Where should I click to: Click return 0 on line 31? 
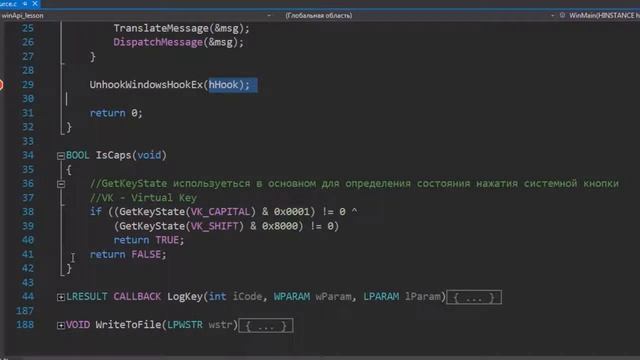[116, 113]
